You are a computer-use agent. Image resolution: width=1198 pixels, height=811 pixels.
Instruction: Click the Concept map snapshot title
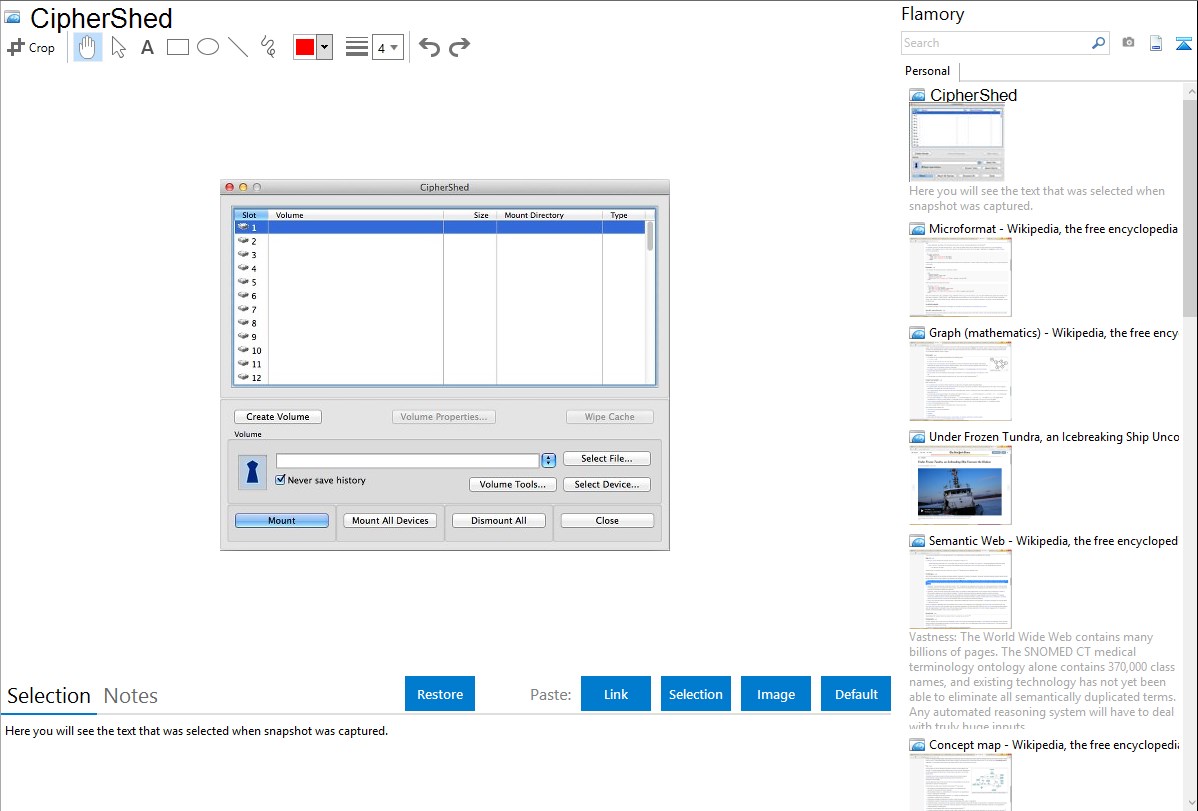1053,744
